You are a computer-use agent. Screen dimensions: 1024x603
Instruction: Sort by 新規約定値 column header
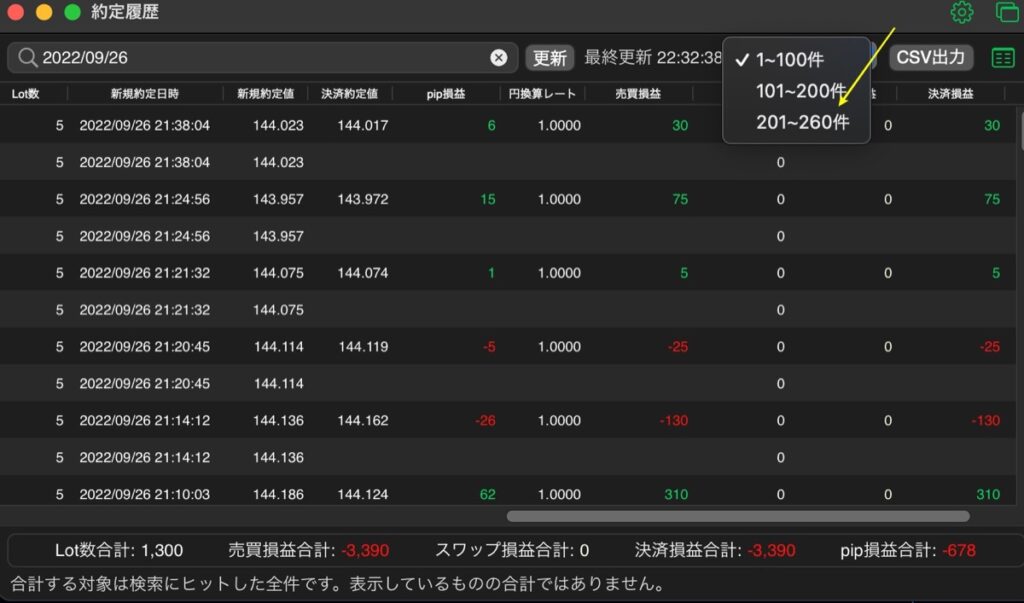(x=265, y=94)
